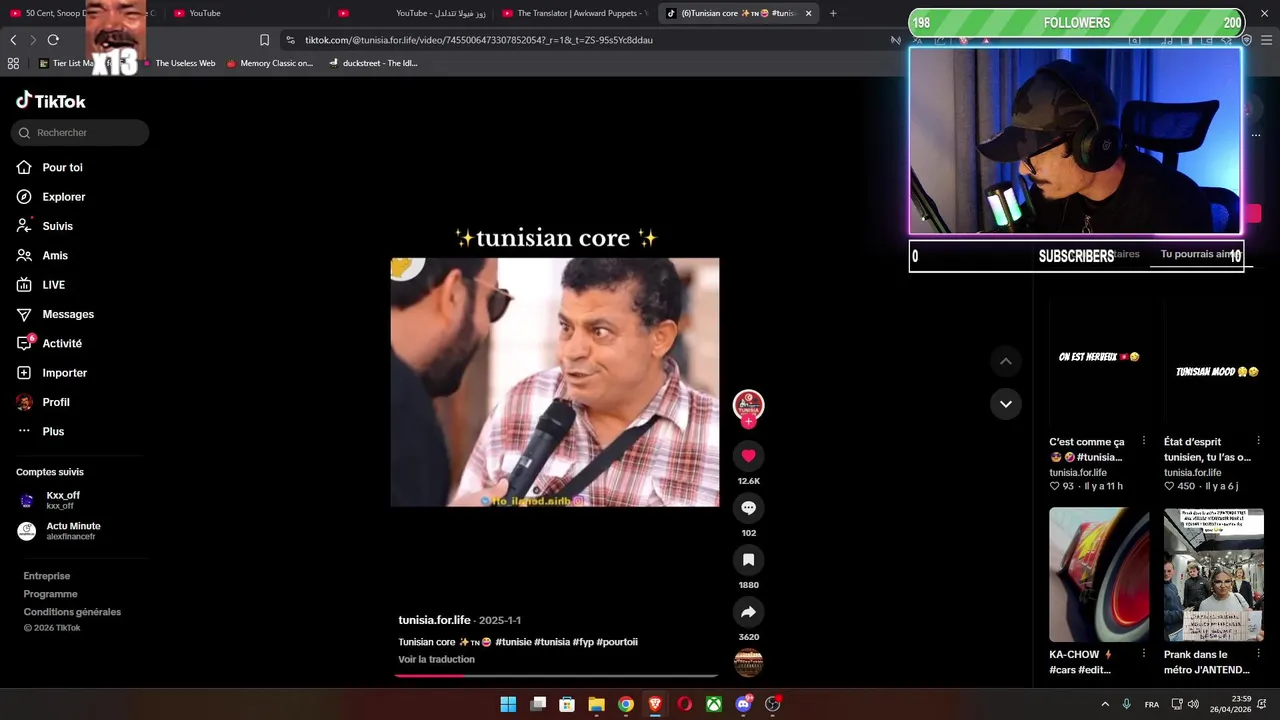Open duckstreet - The Idl... bookmark

pyautogui.click(x=373, y=63)
